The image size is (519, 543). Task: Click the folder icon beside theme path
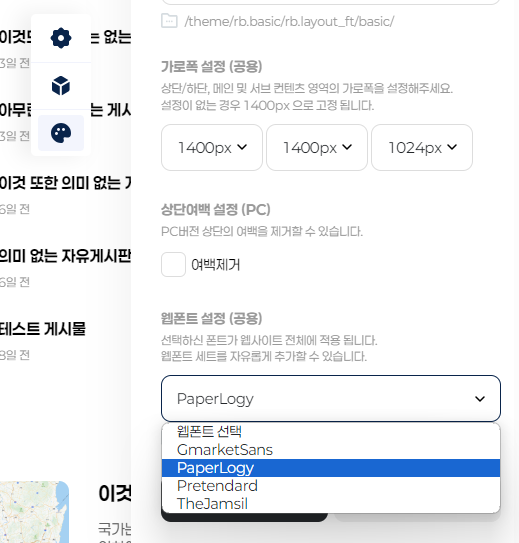pyautogui.click(x=170, y=21)
